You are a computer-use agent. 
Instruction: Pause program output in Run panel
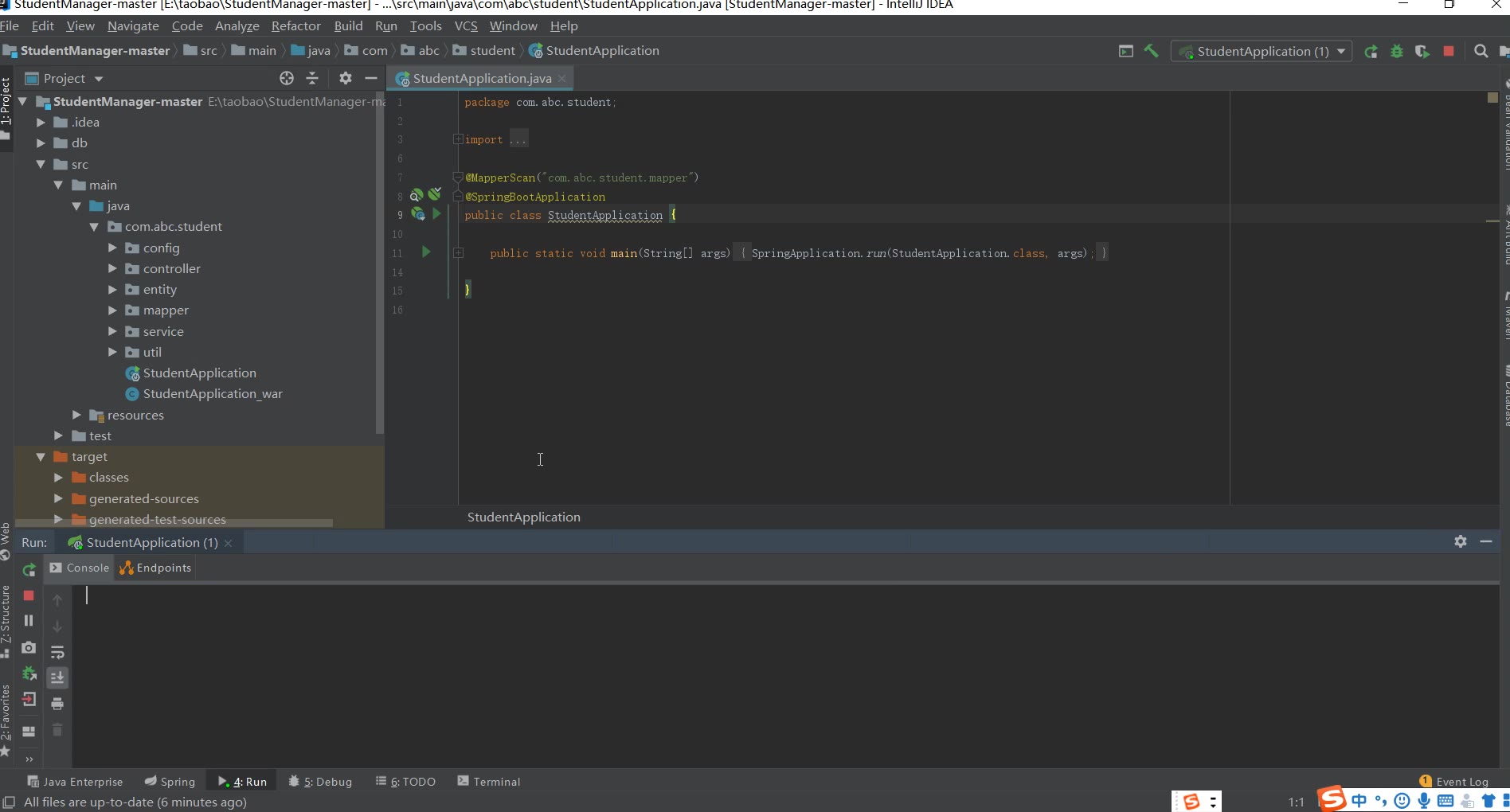[x=29, y=621]
